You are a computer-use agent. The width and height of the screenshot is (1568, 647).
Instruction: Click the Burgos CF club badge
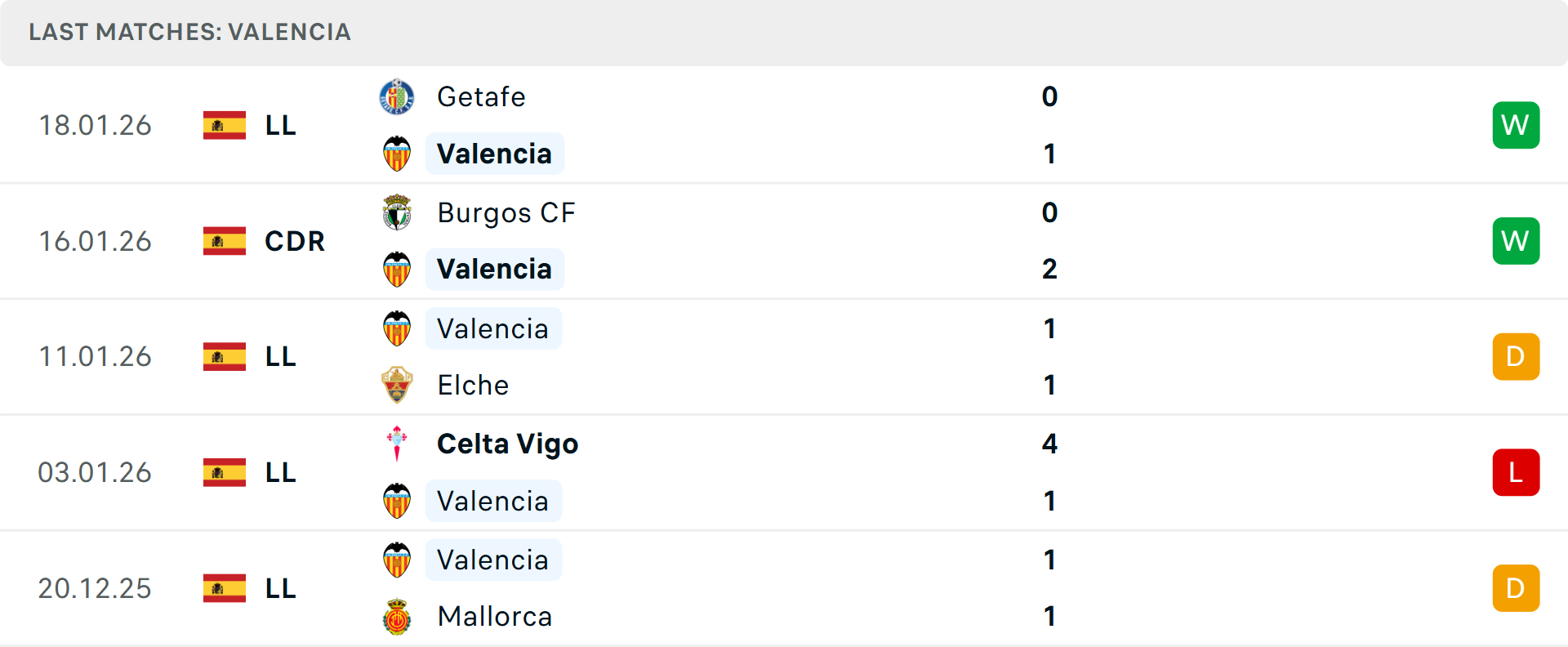coord(398,212)
